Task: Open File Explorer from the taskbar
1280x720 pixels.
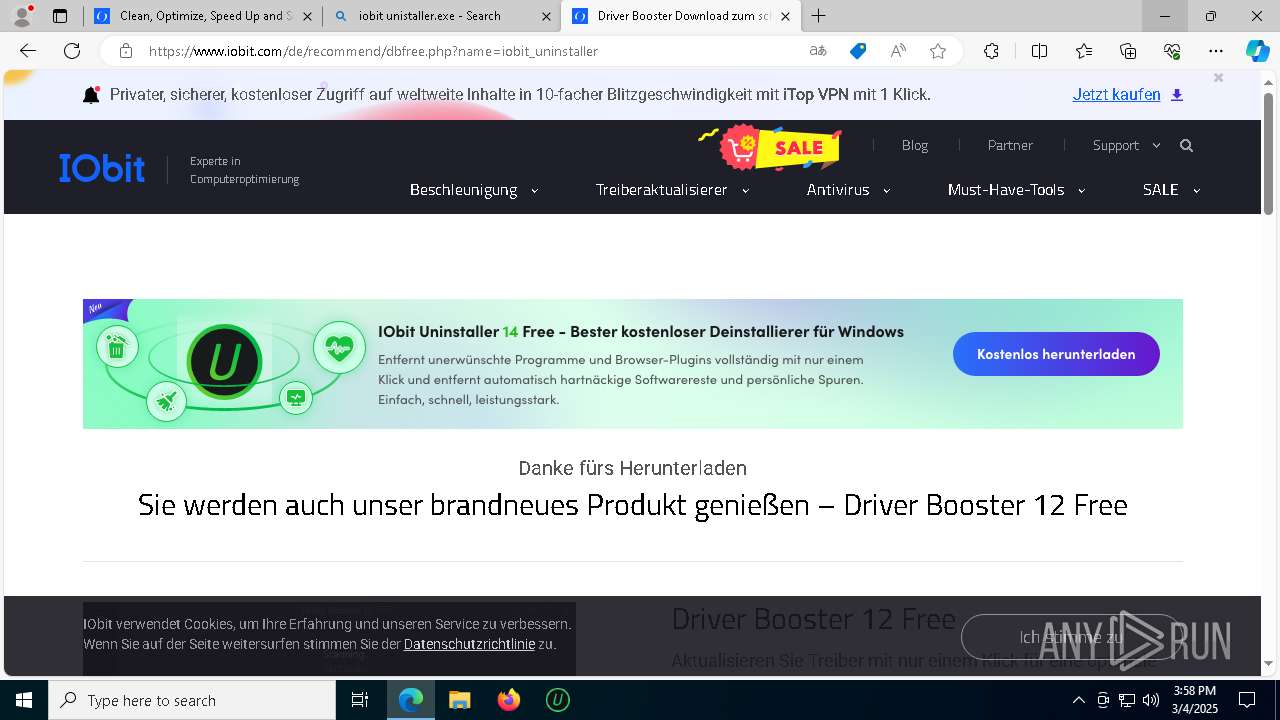Action: 460,700
